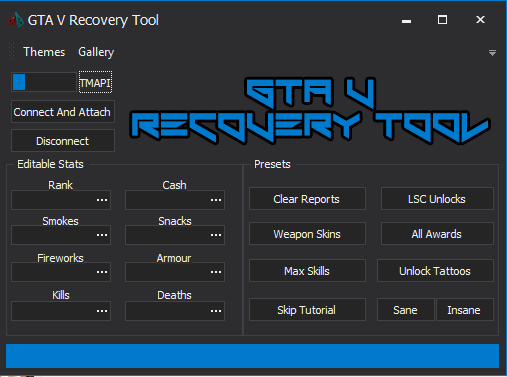The width and height of the screenshot is (507, 377).
Task: Toggle the TMAPI switch
Action: point(44,82)
